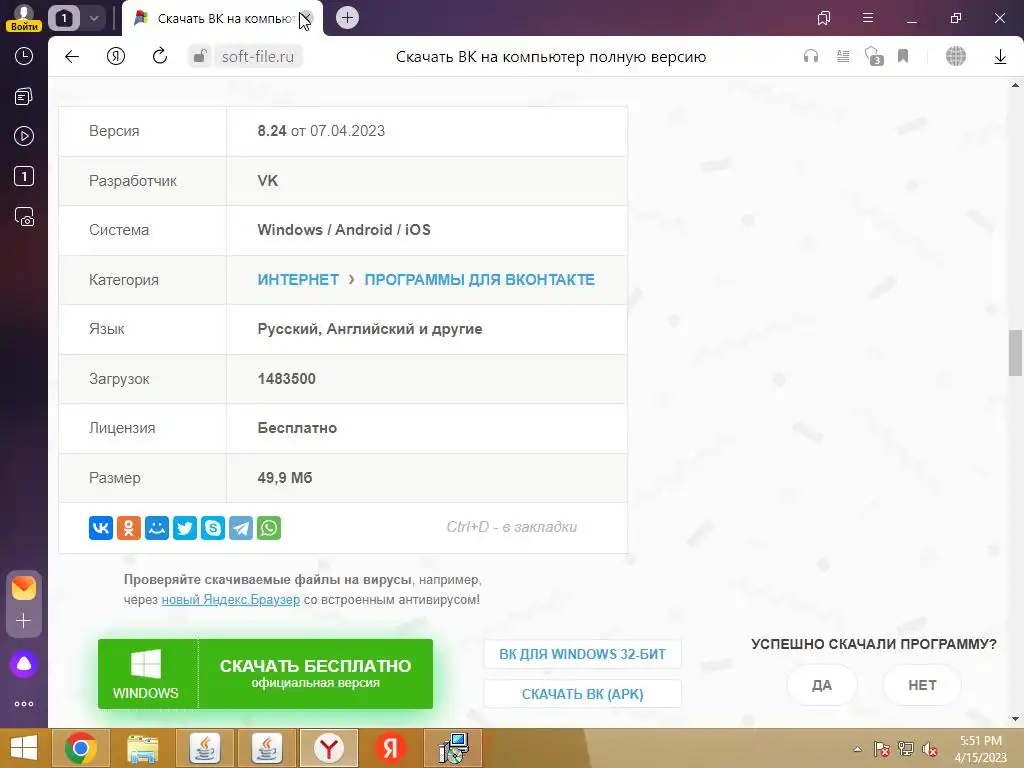Open the tabs/collections panel icon in sidebar
This screenshot has width=1024, height=768.
click(x=24, y=97)
